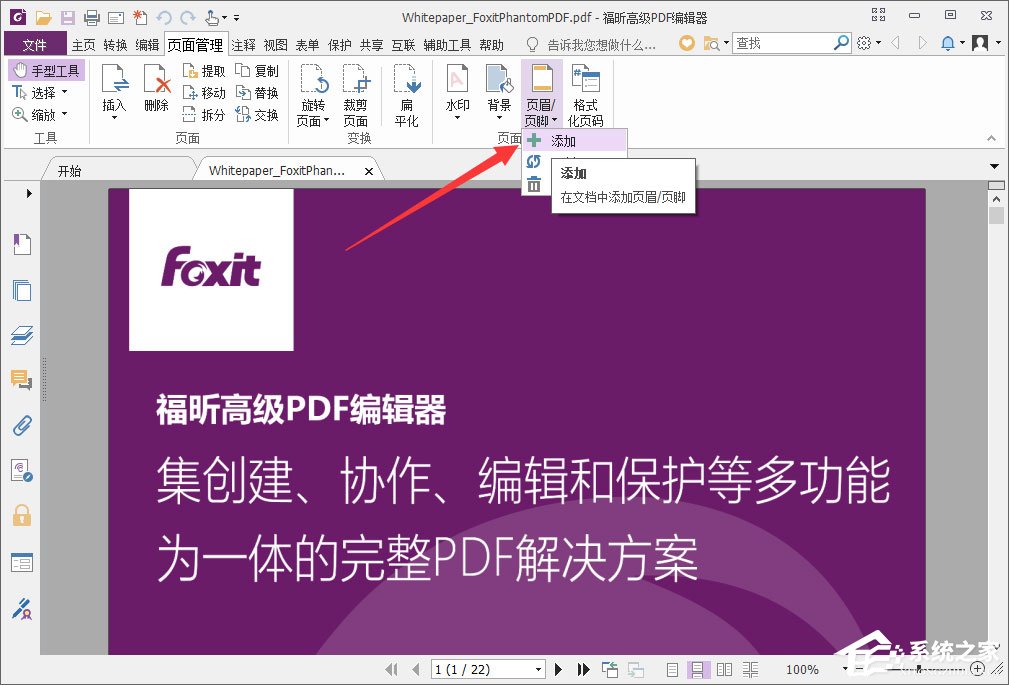Select the Extract pages tool (提取)

pos(204,69)
